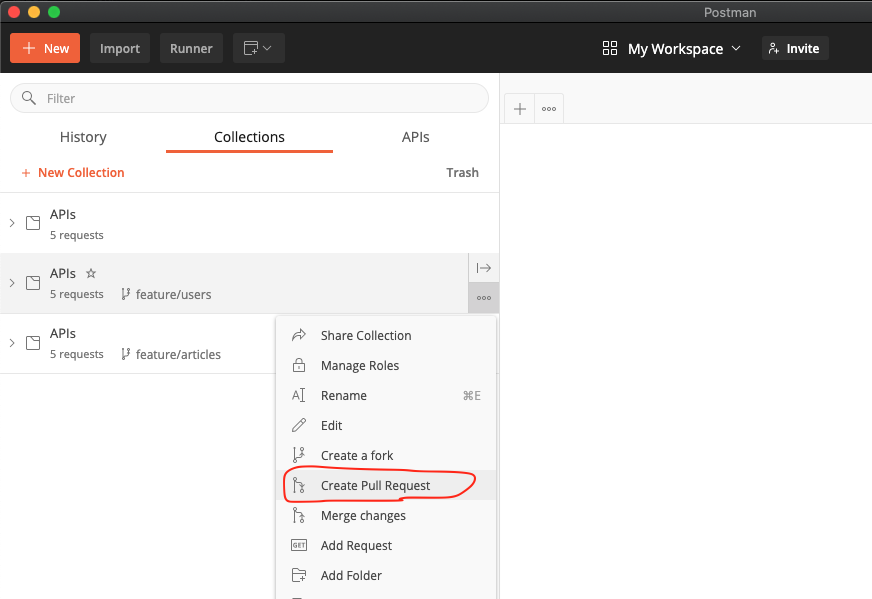This screenshot has height=599, width=872.
Task: Expand the feature/users APIs collection
Action: (x=12, y=283)
